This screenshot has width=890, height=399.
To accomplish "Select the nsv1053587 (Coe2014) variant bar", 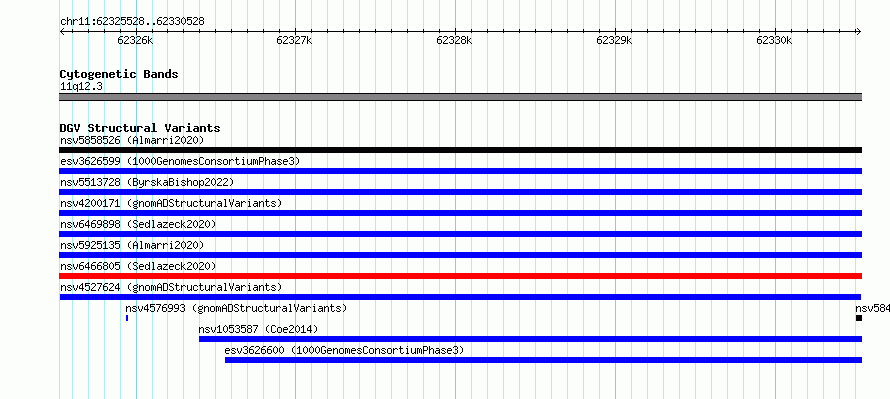I will click(x=530, y=339).
